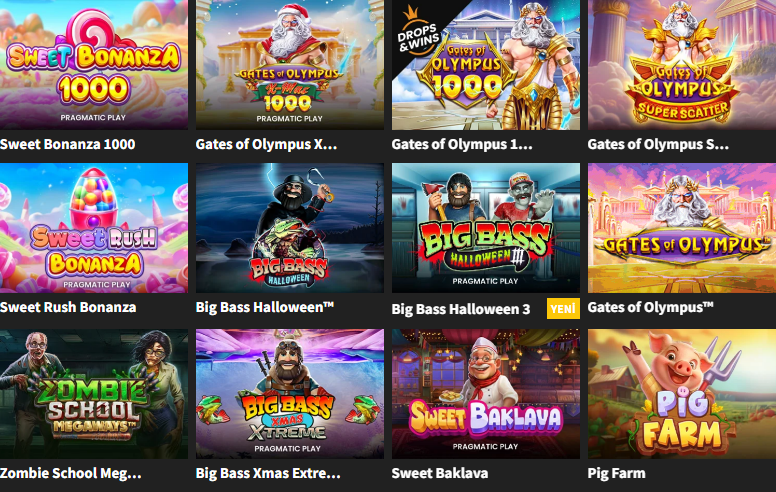This screenshot has height=492, width=776.
Task: Open Zombie School Megaways game image
Action: (94, 394)
